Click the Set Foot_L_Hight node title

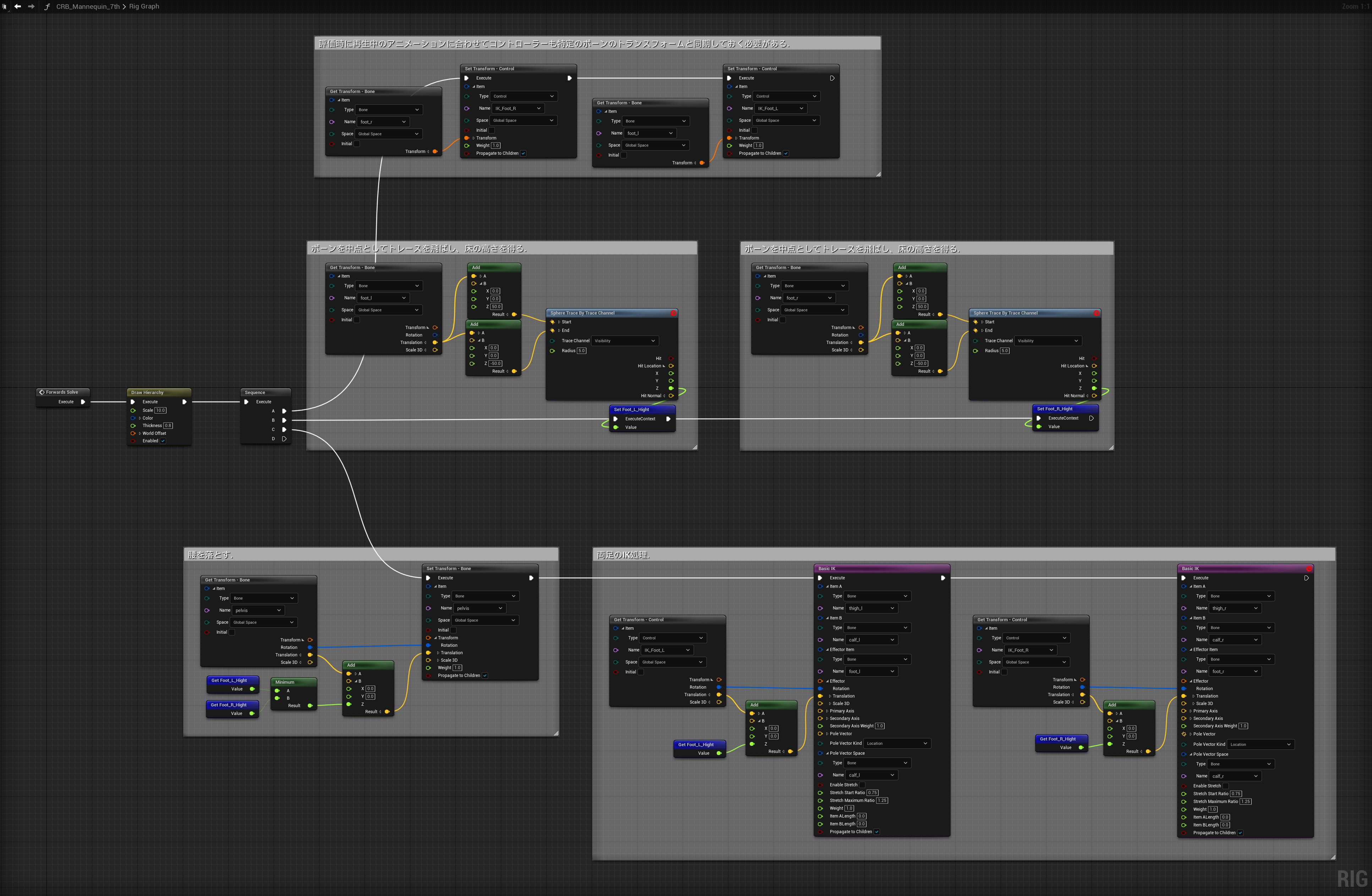point(631,409)
